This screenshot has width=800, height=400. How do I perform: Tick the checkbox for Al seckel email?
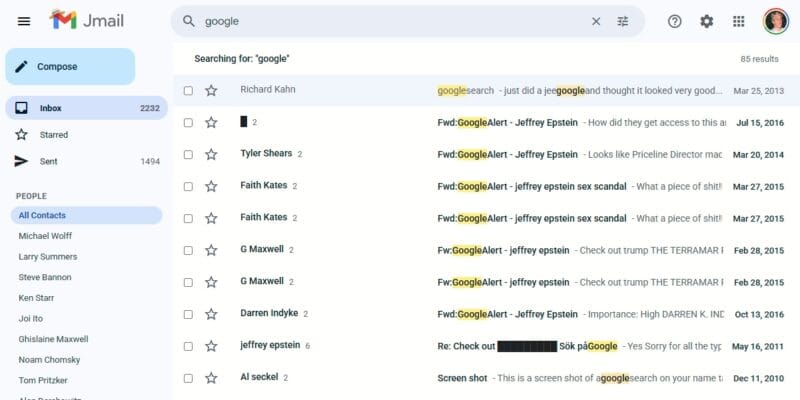point(188,378)
